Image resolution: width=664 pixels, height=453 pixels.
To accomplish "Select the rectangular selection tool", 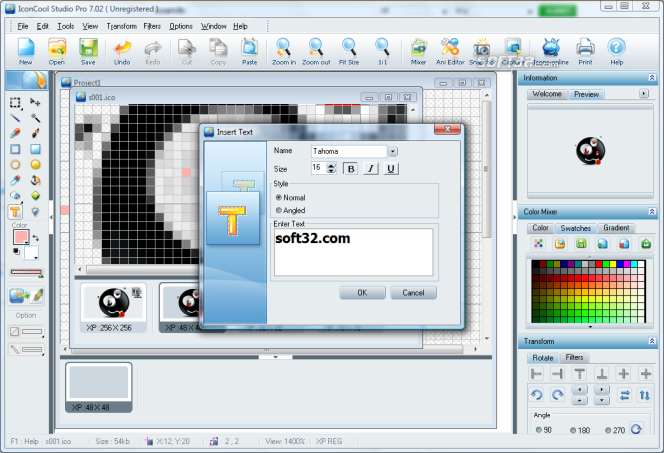I will coord(15,102).
